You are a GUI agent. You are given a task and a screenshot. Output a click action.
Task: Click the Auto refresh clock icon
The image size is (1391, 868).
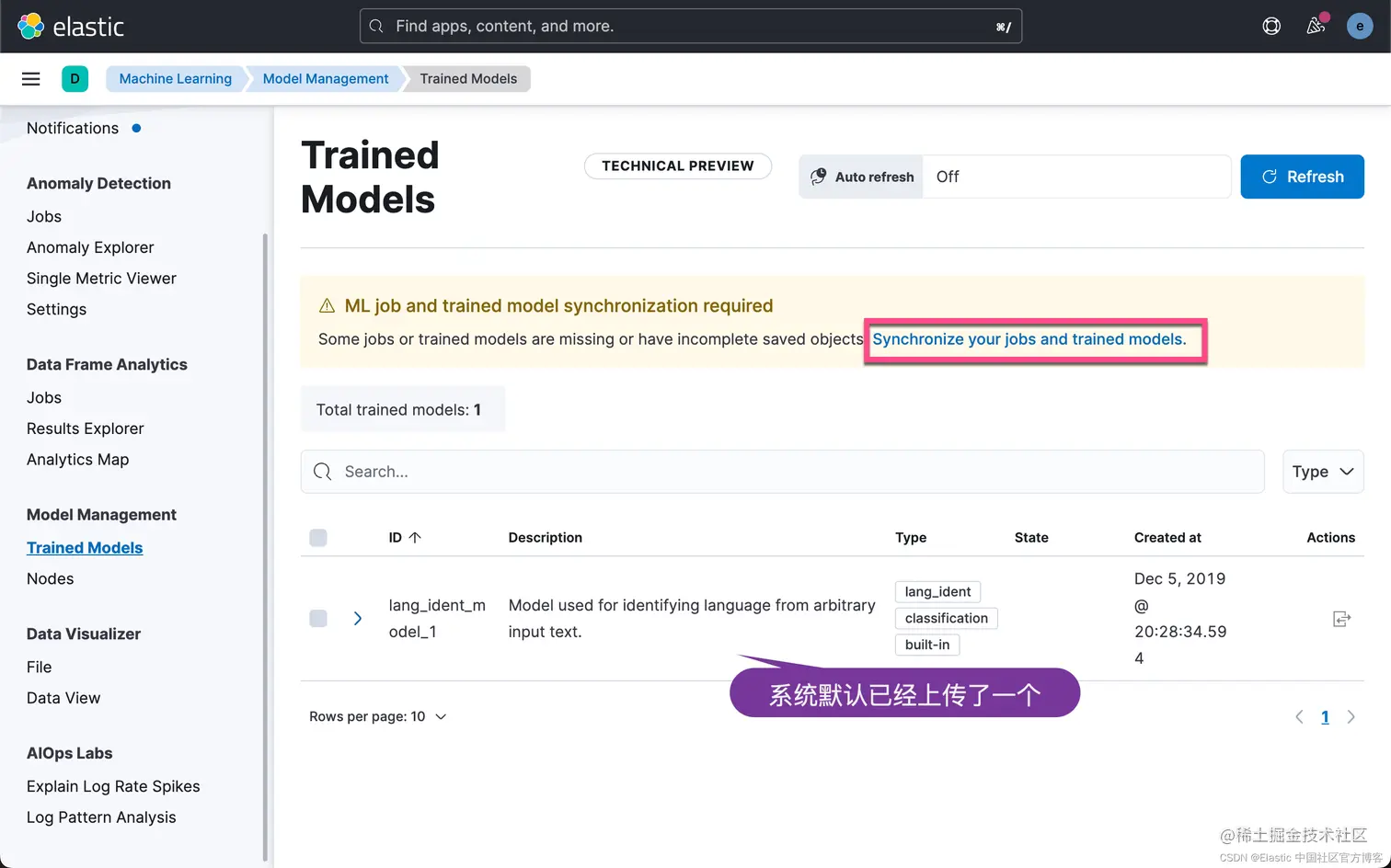click(x=818, y=177)
